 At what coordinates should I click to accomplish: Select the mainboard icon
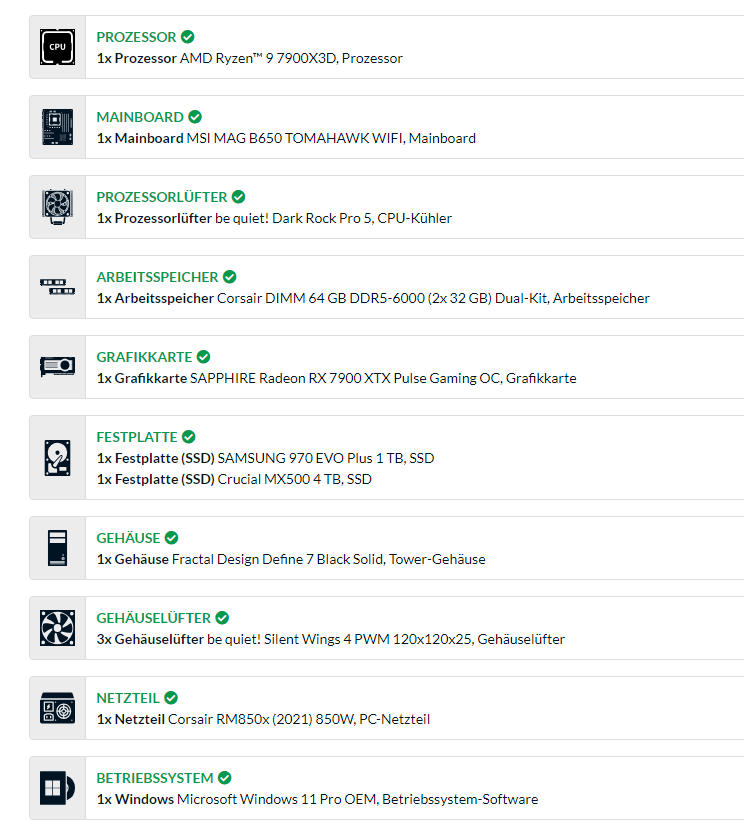[x=57, y=127]
